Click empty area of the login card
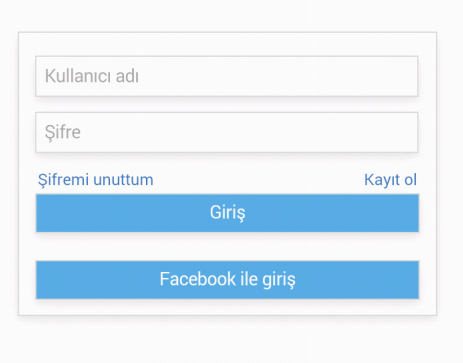The height and width of the screenshot is (363, 463). click(x=227, y=247)
